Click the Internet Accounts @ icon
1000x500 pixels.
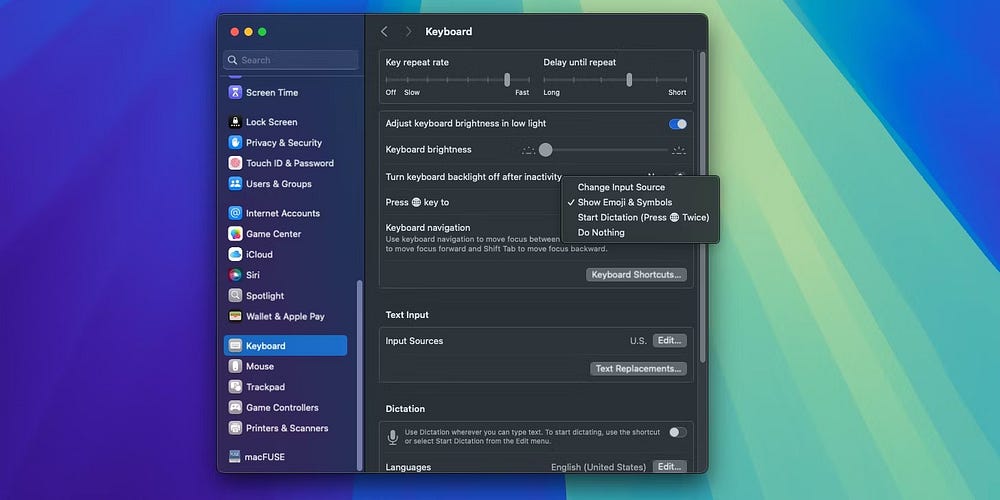point(235,213)
